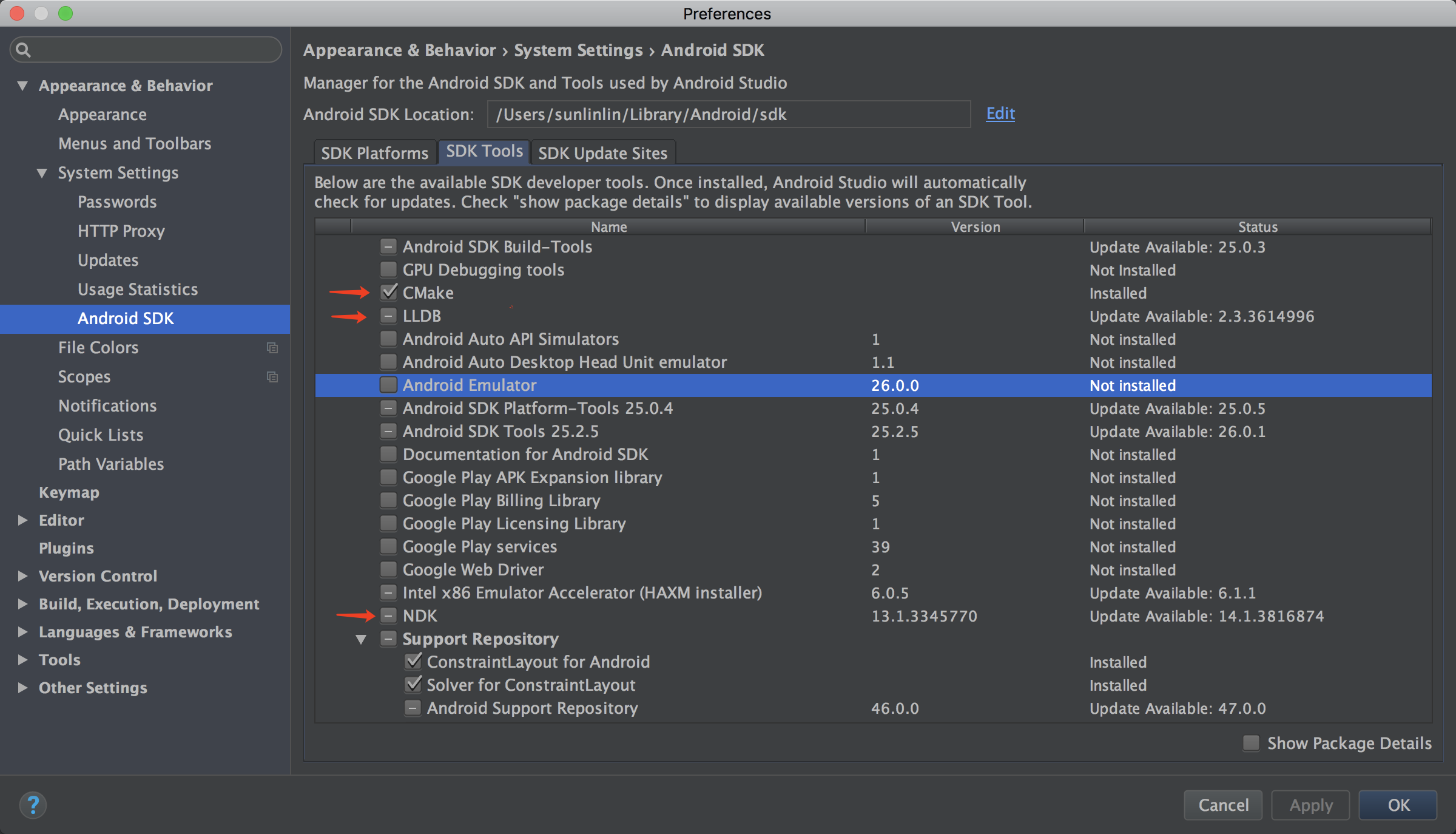The width and height of the screenshot is (1456, 834).
Task: Select Usage Statistics in sidebar
Action: point(138,290)
